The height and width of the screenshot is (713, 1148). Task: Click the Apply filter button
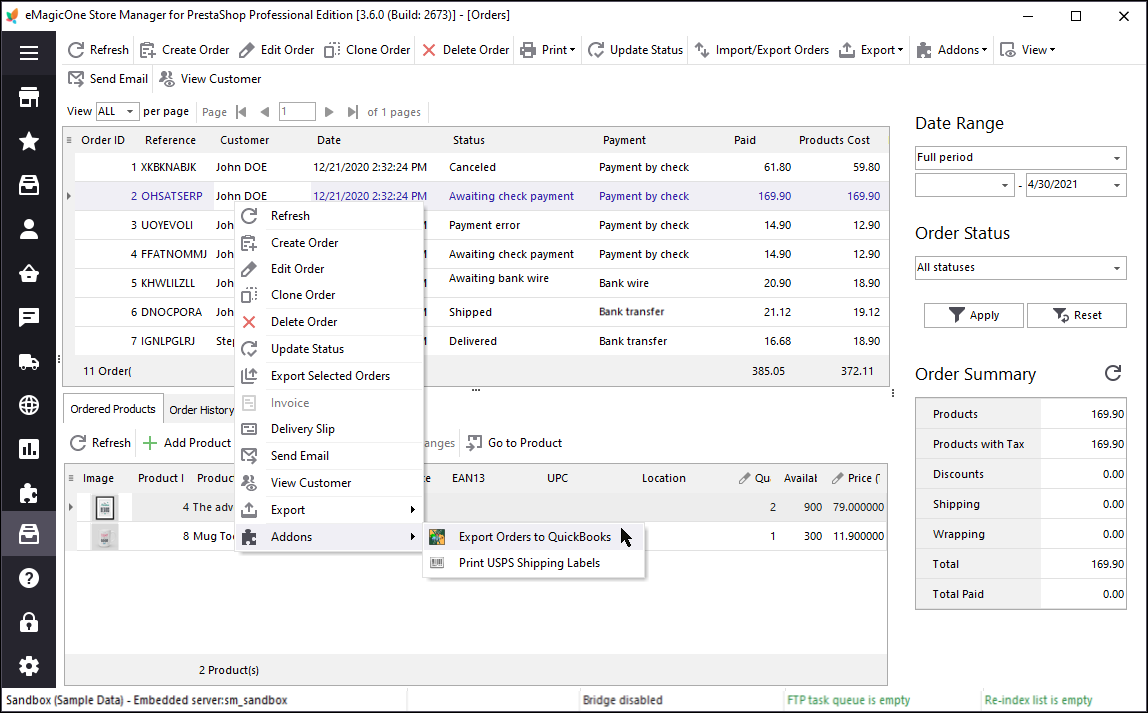pyautogui.click(x=974, y=316)
